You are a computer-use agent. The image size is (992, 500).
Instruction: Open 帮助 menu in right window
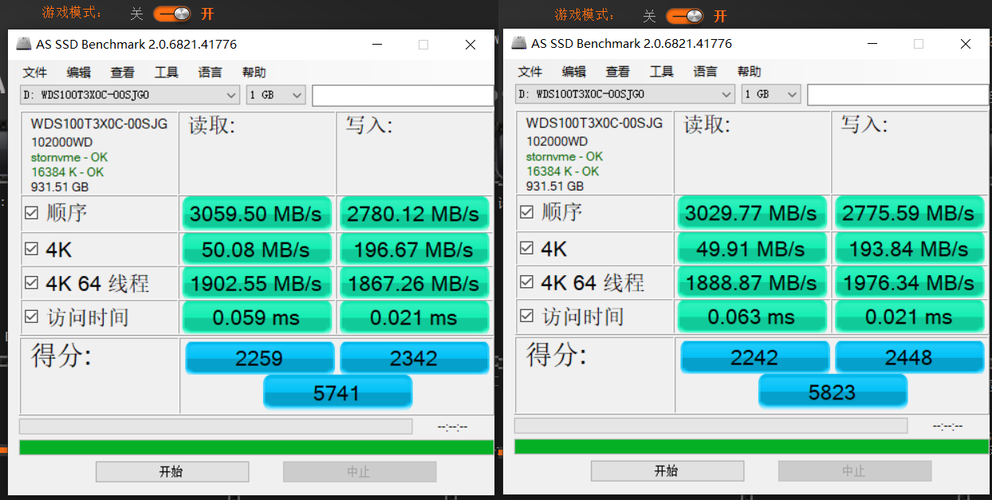tap(749, 72)
